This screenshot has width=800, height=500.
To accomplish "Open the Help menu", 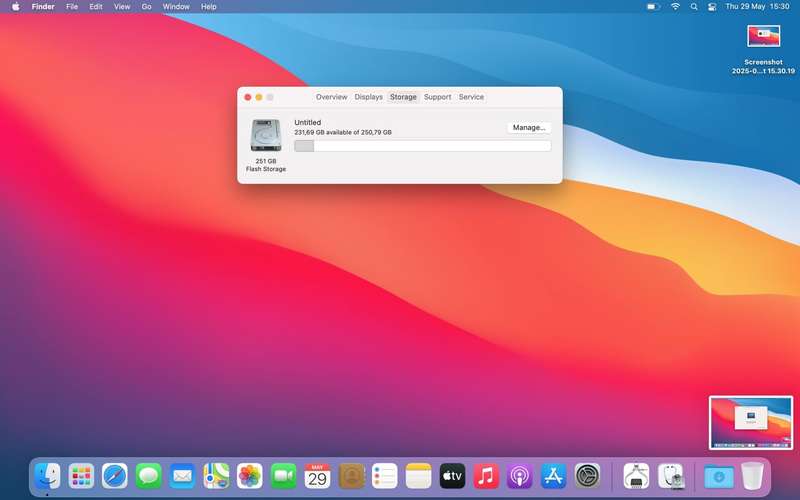I will coord(209,7).
